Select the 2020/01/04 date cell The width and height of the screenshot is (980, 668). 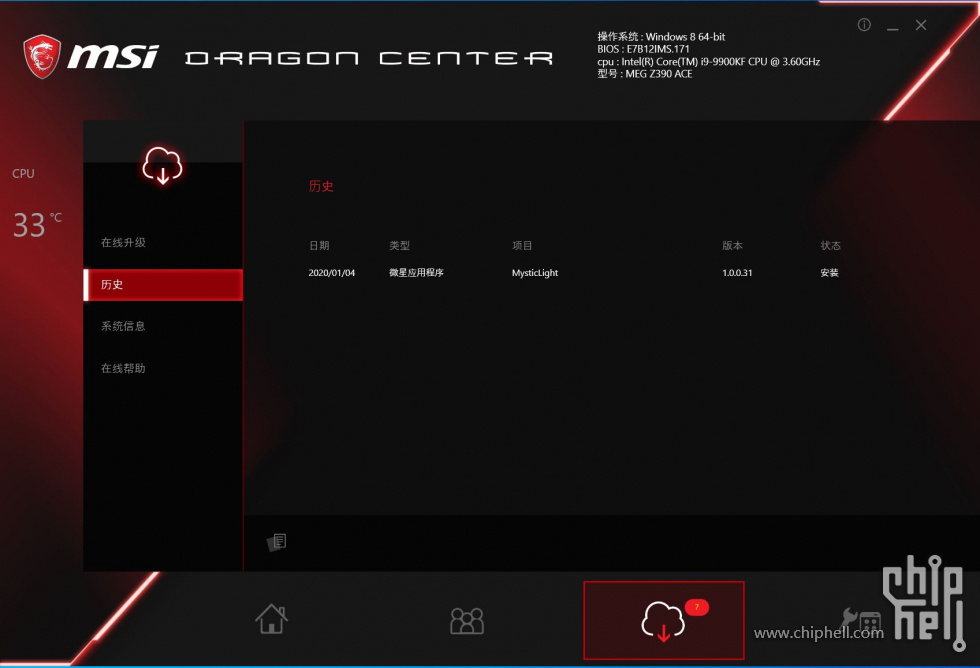[x=330, y=272]
